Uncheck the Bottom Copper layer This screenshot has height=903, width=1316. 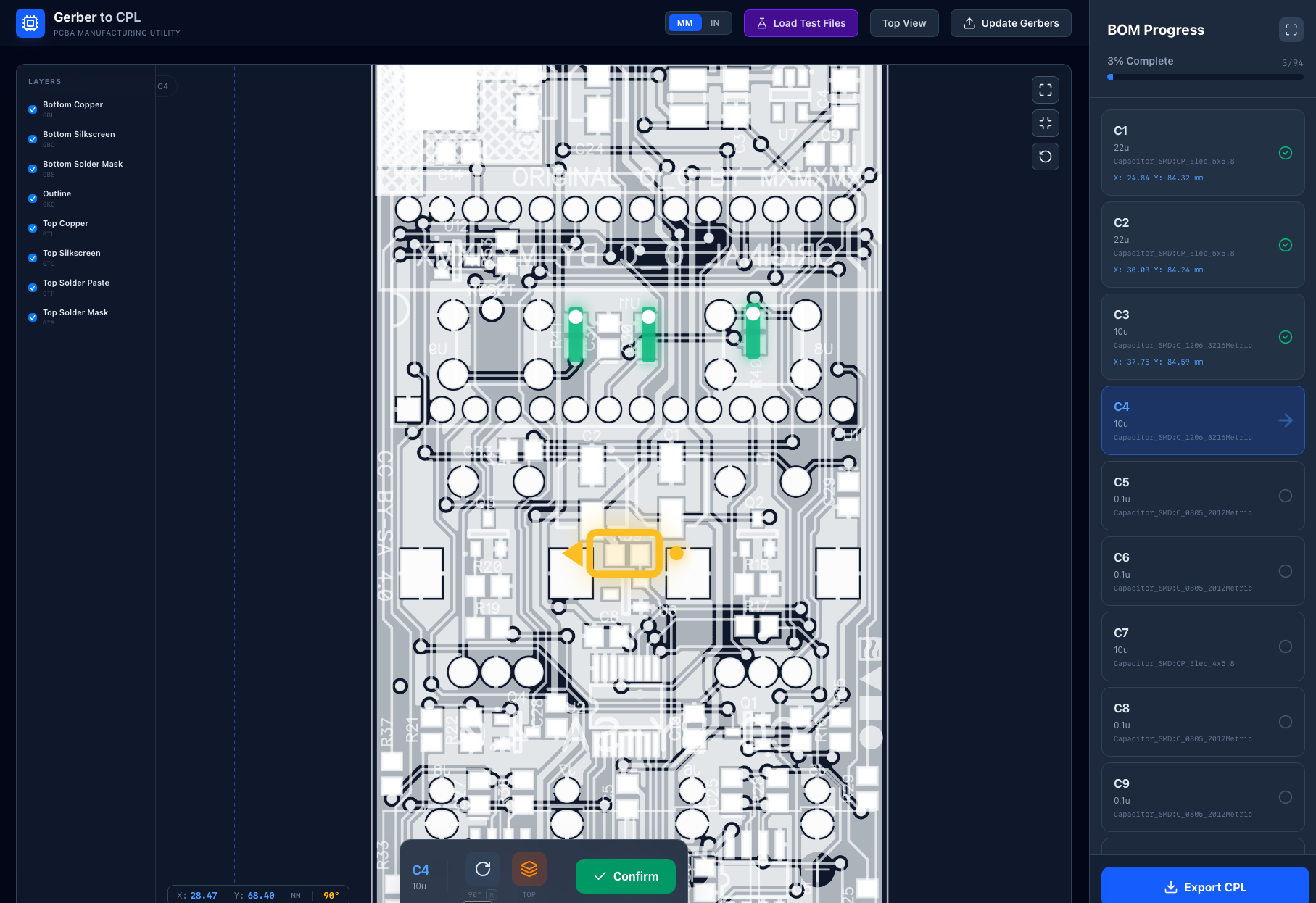pyautogui.click(x=33, y=109)
